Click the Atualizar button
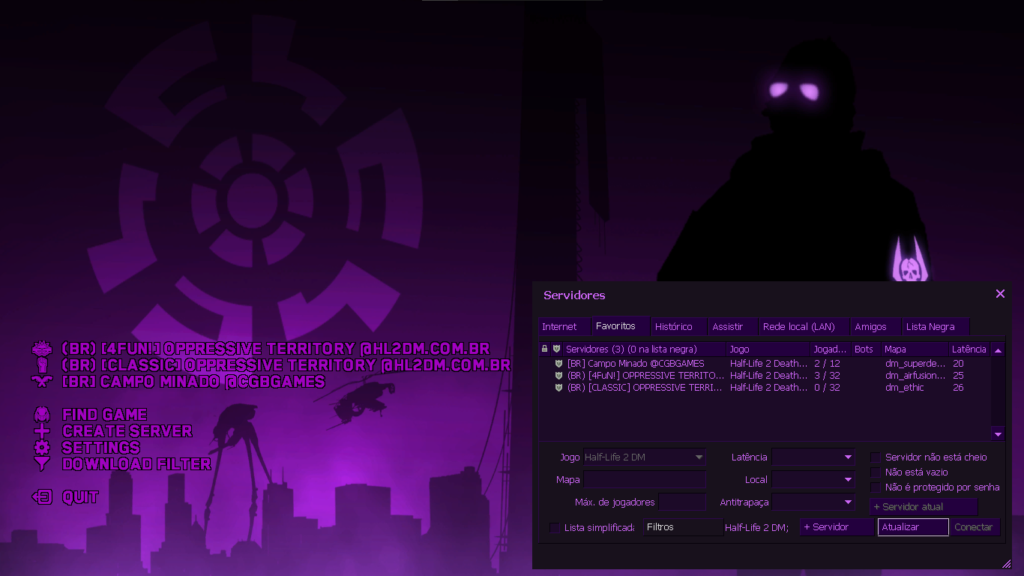Viewport: 1024px width, 576px height. (913, 527)
